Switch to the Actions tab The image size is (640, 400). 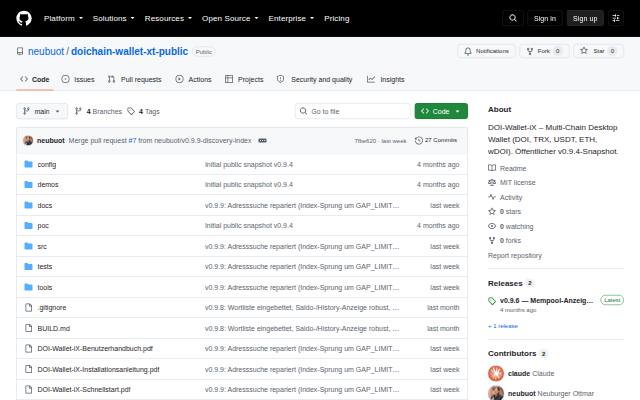coord(193,79)
